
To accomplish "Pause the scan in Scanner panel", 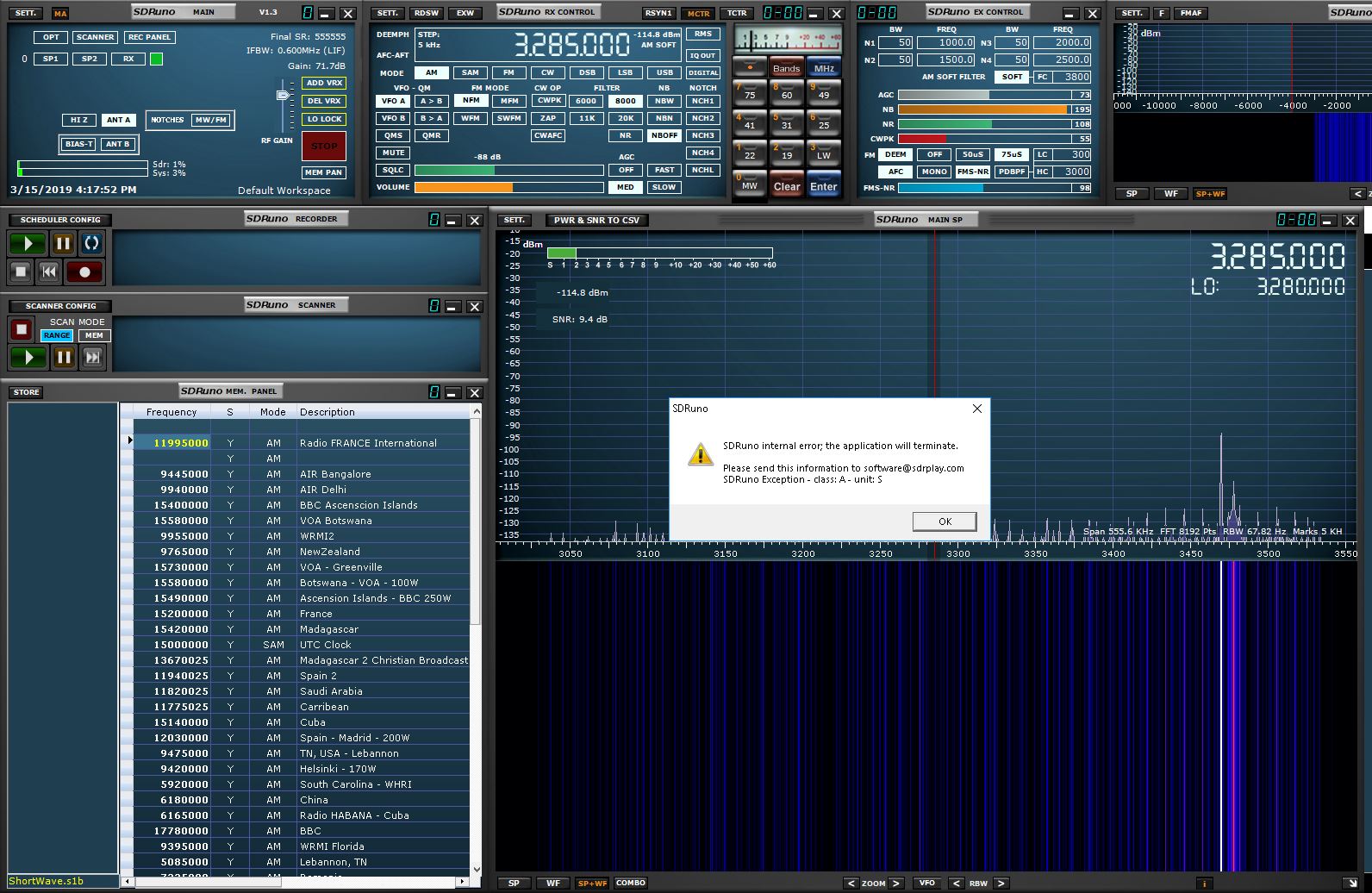I will pyautogui.click(x=64, y=357).
